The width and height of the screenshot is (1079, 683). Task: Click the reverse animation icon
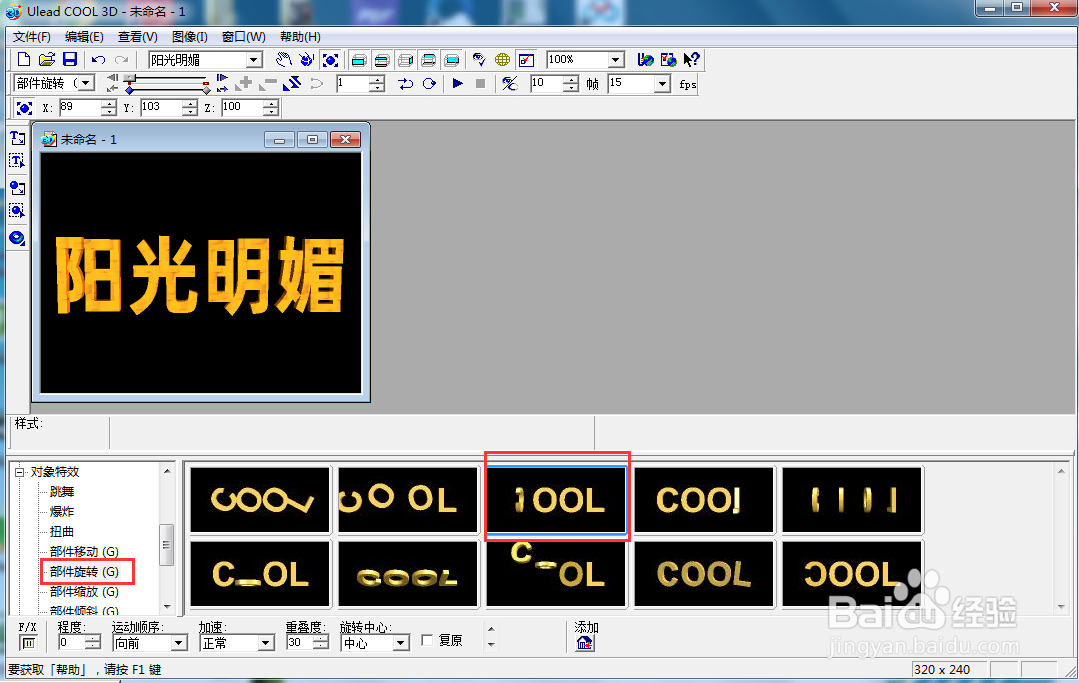pos(292,84)
